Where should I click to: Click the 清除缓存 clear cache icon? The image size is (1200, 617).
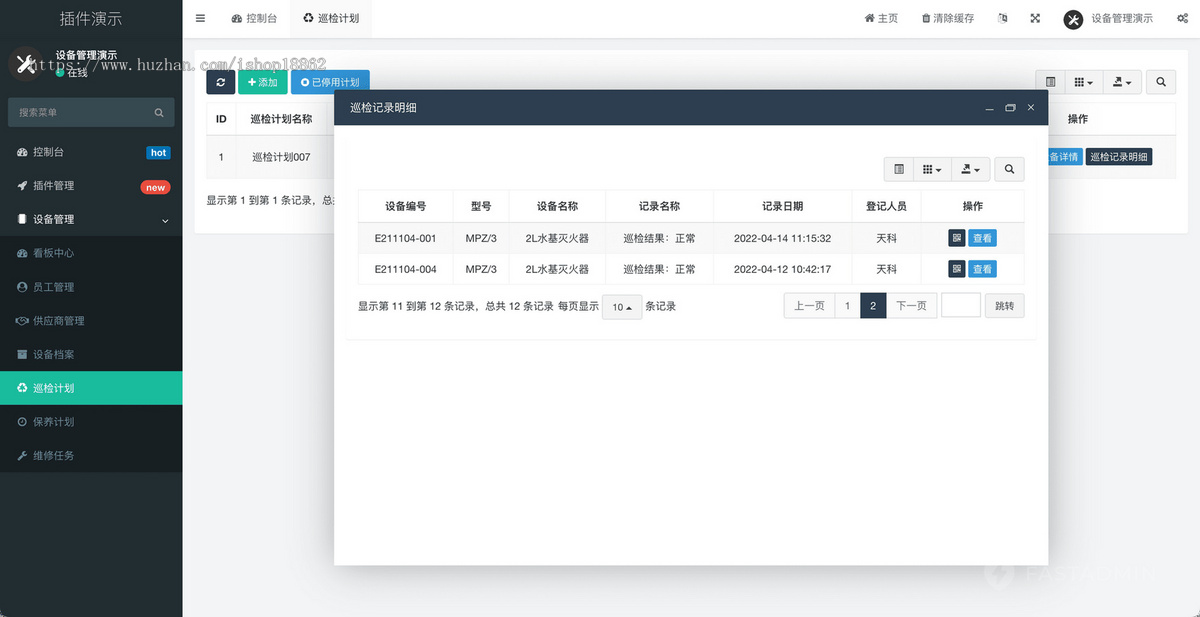[x=946, y=18]
